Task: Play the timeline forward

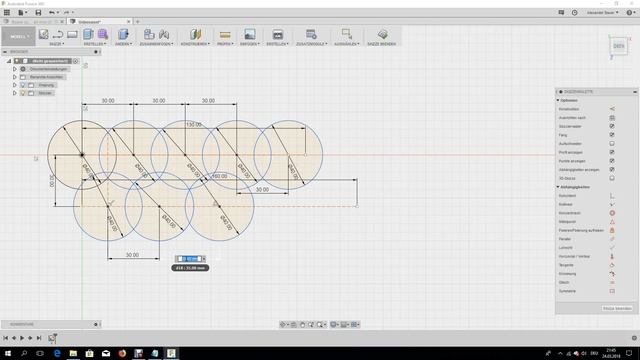Action: 22,338
